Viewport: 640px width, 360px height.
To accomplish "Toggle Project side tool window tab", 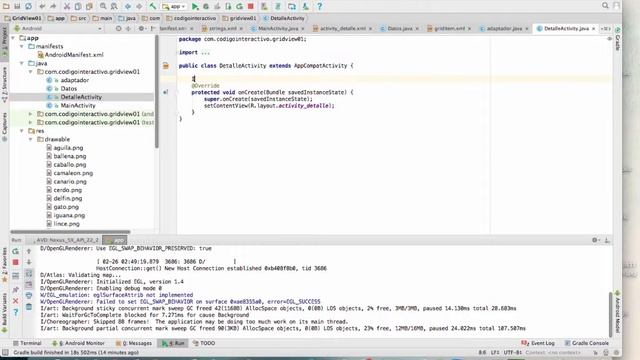I will [x=4, y=43].
